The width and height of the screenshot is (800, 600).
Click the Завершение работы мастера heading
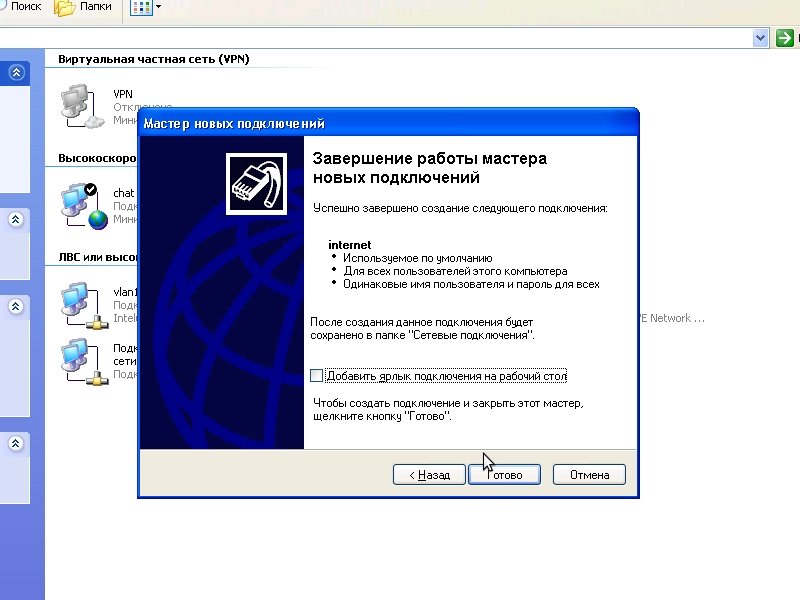click(429, 168)
